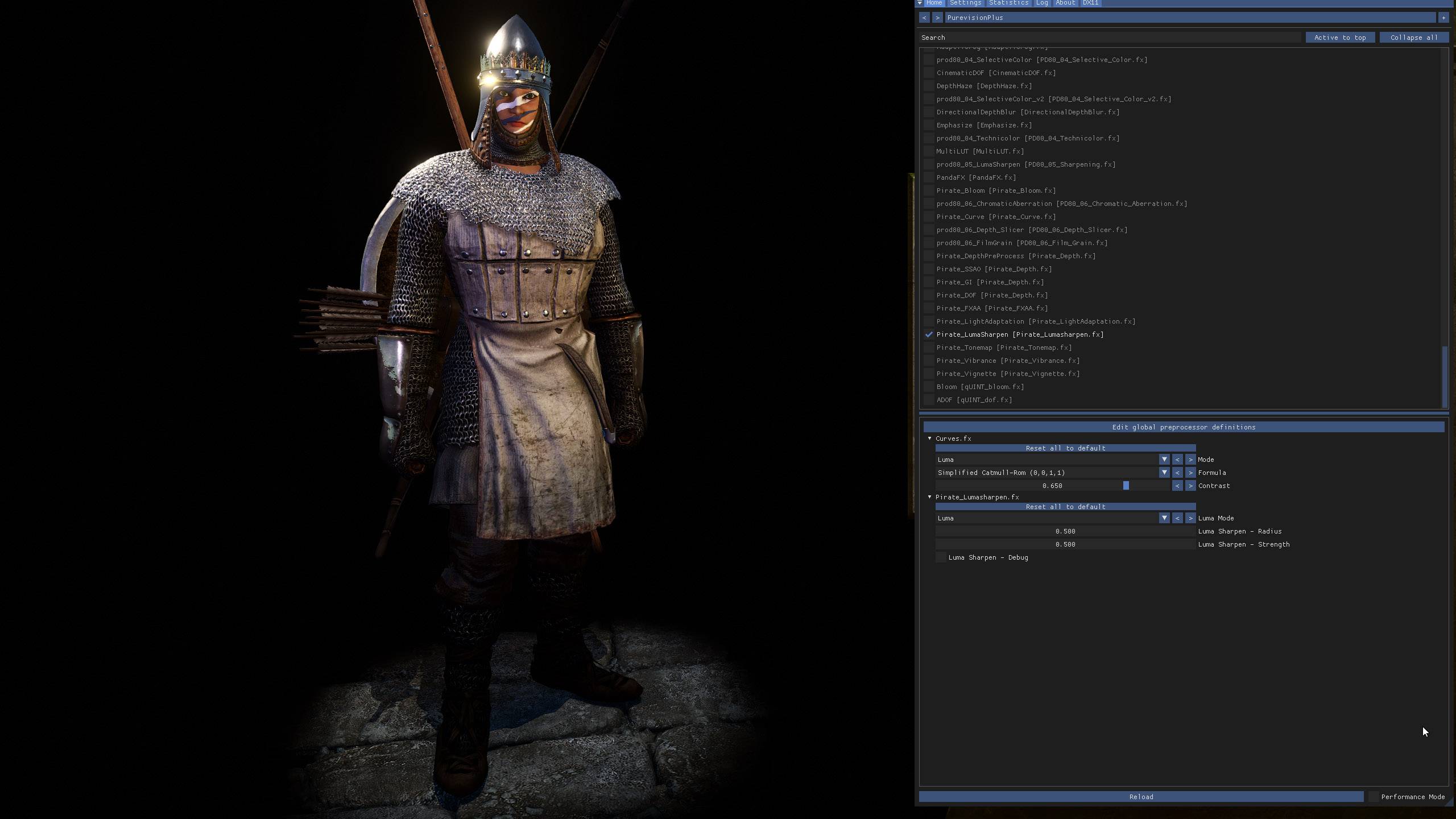Collapse the Pirate_Lumasharpen.fx section

(x=930, y=497)
